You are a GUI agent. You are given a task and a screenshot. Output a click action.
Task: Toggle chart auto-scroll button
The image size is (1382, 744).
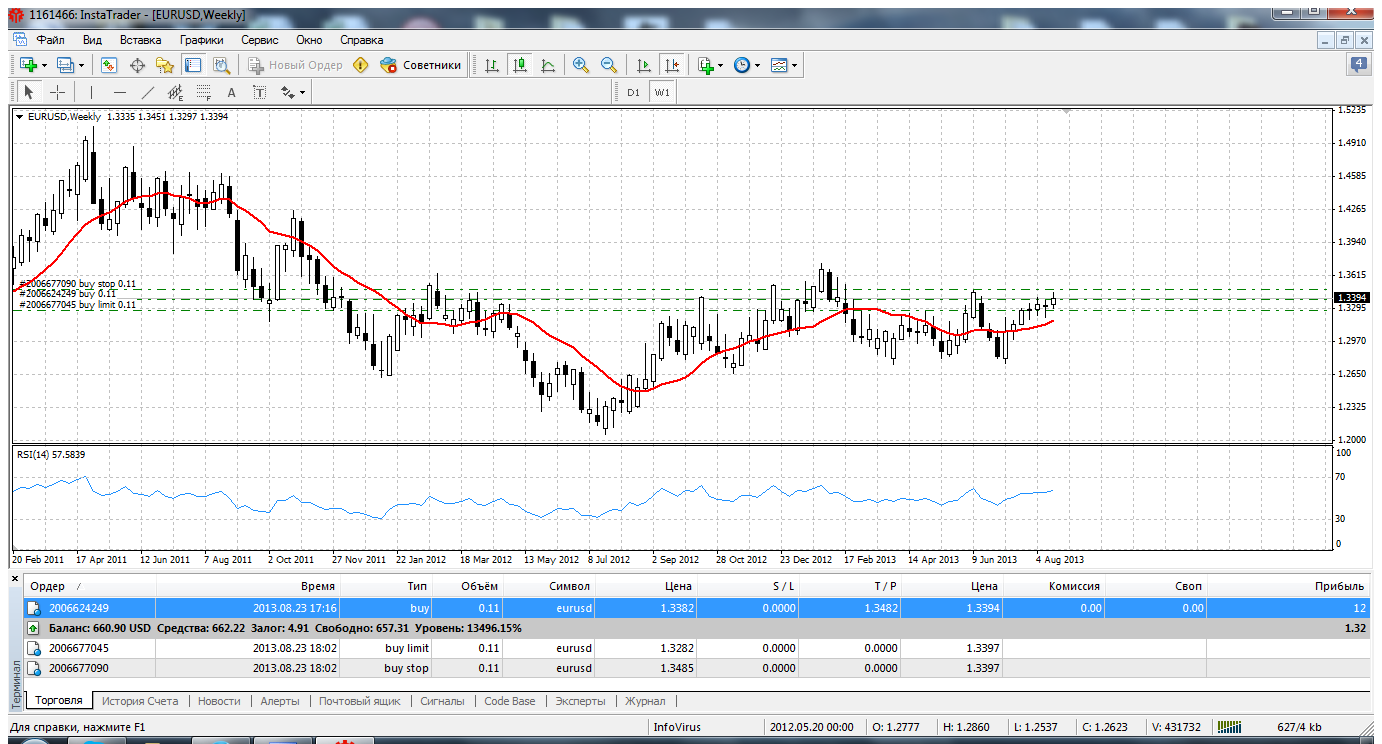click(643, 65)
